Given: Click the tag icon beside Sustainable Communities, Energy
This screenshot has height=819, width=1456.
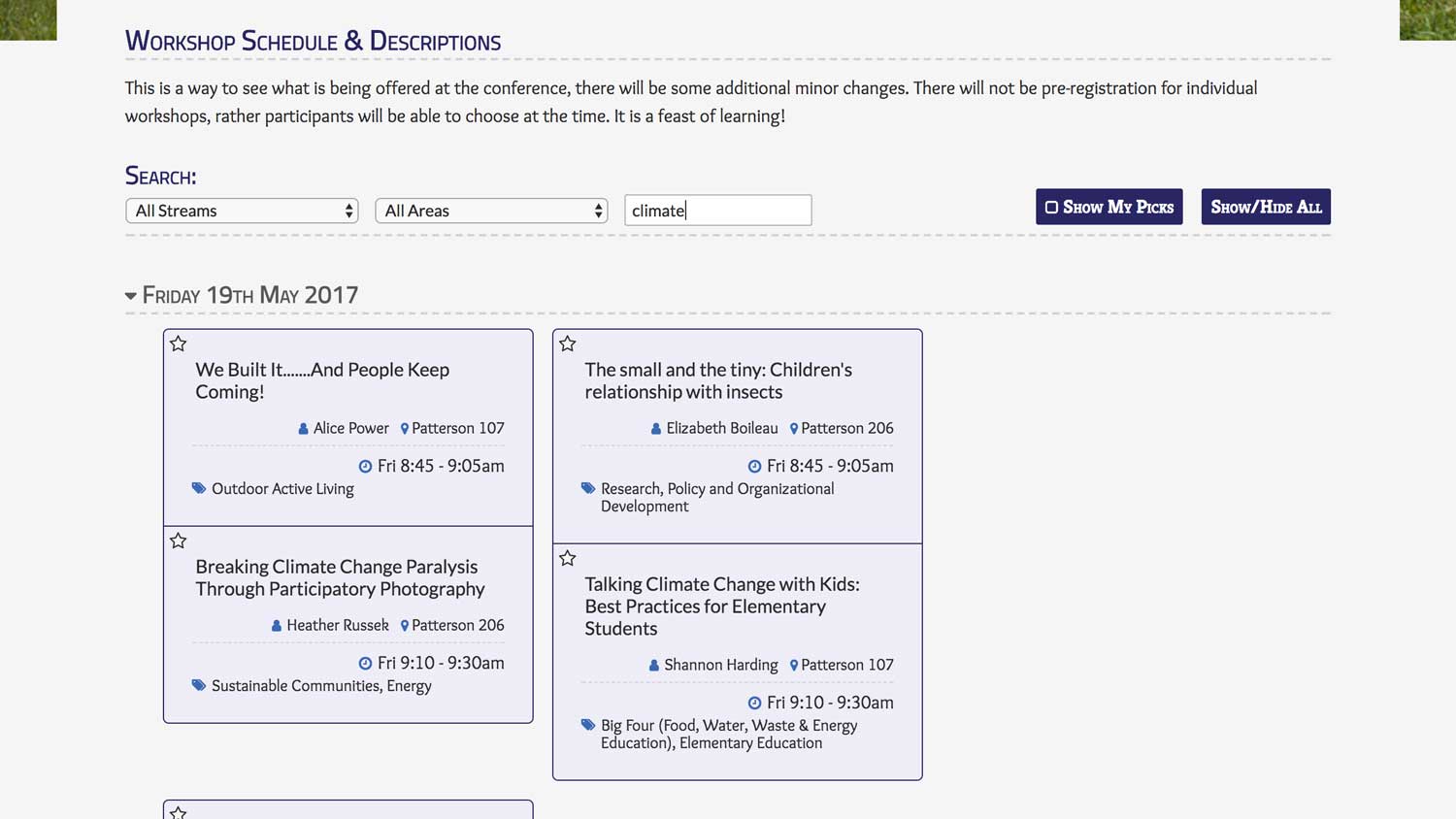Looking at the screenshot, I should coord(199,685).
